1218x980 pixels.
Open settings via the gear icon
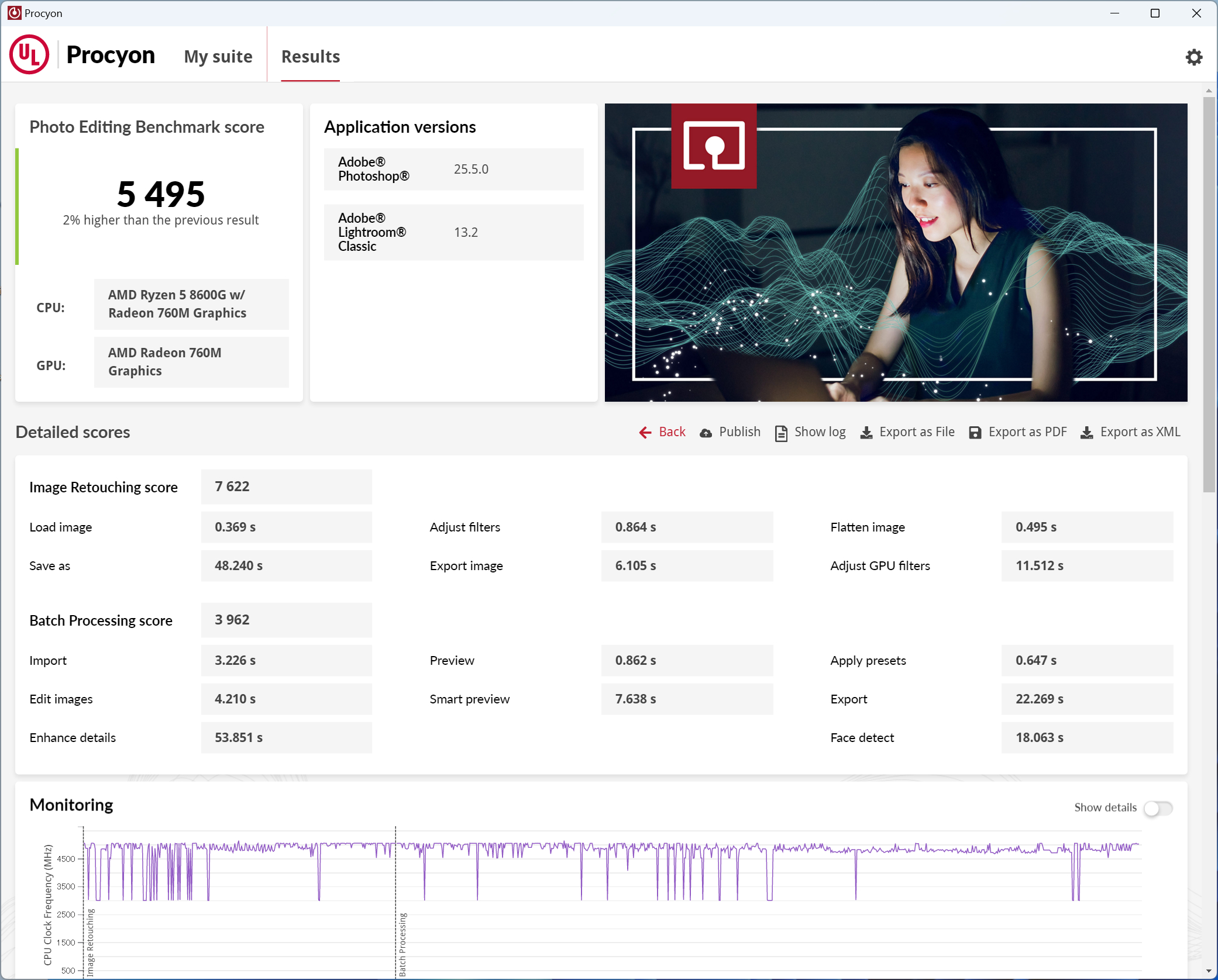(1193, 57)
